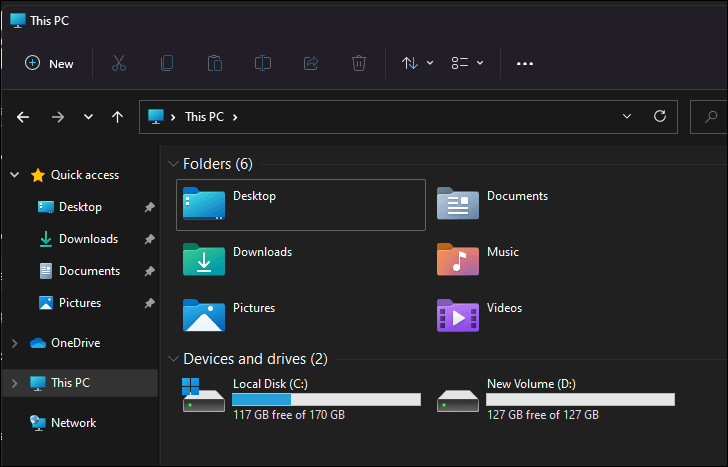Click the New button
This screenshot has height=467, width=728.
tap(49, 63)
